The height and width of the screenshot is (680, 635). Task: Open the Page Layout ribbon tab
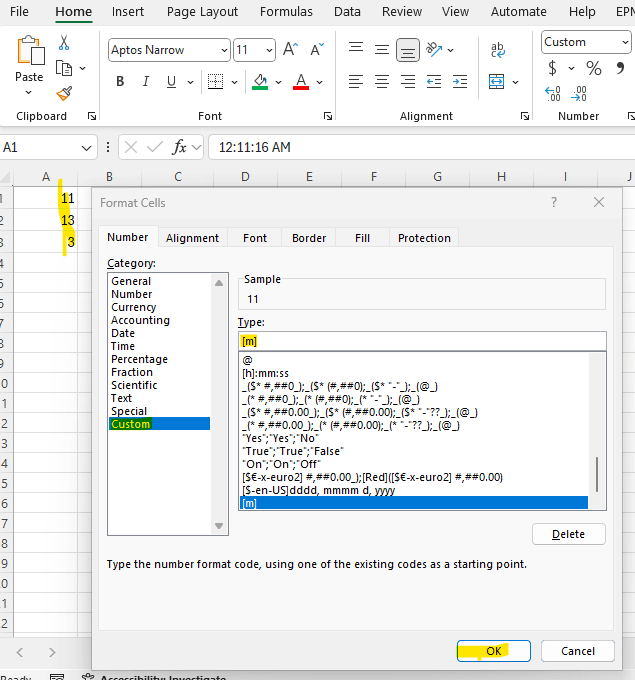(202, 12)
